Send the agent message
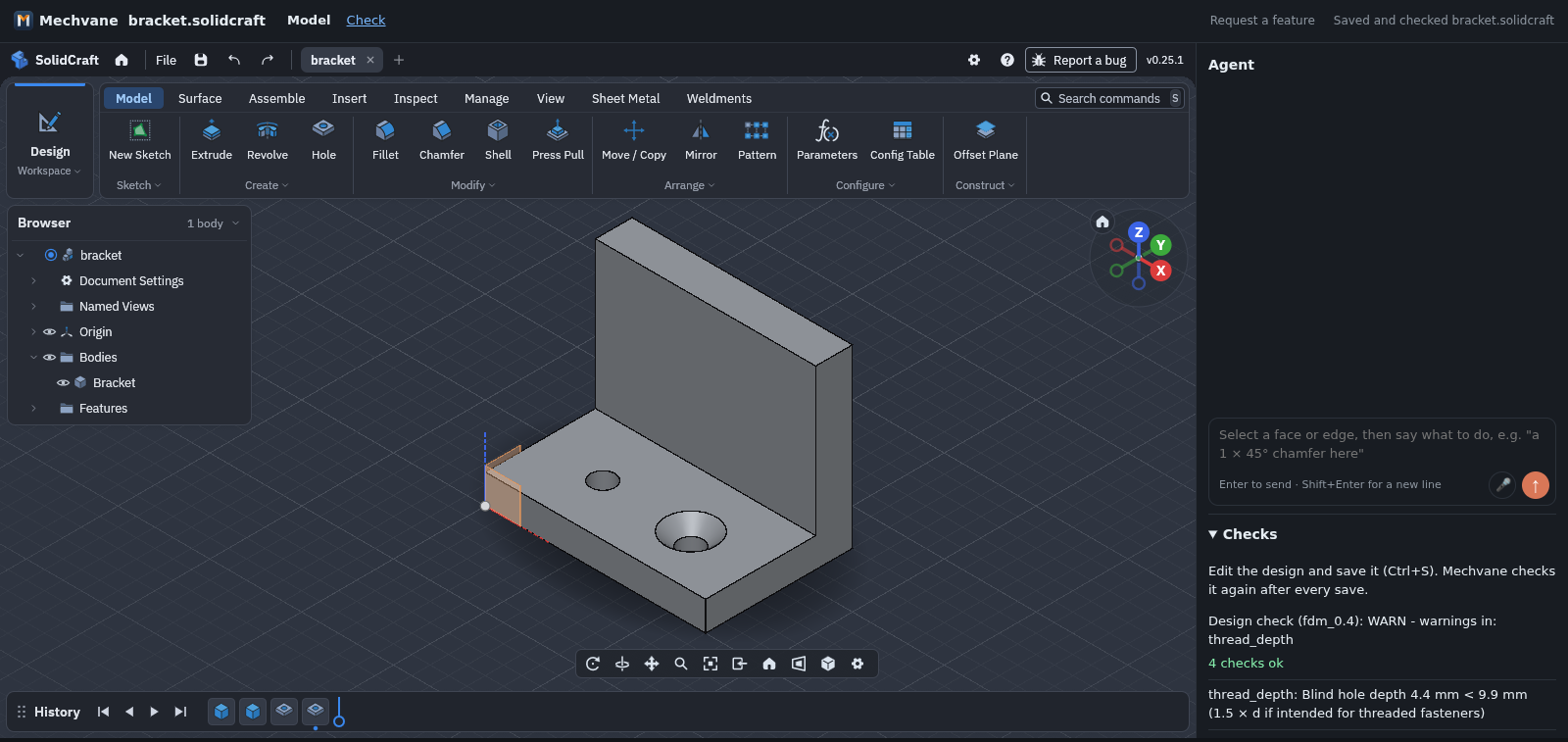 1536,485
